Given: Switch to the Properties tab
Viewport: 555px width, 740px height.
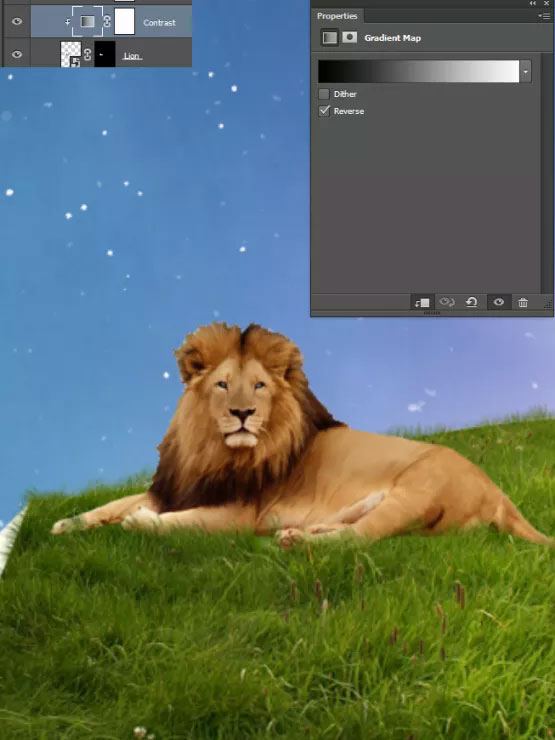Looking at the screenshot, I should [x=337, y=16].
